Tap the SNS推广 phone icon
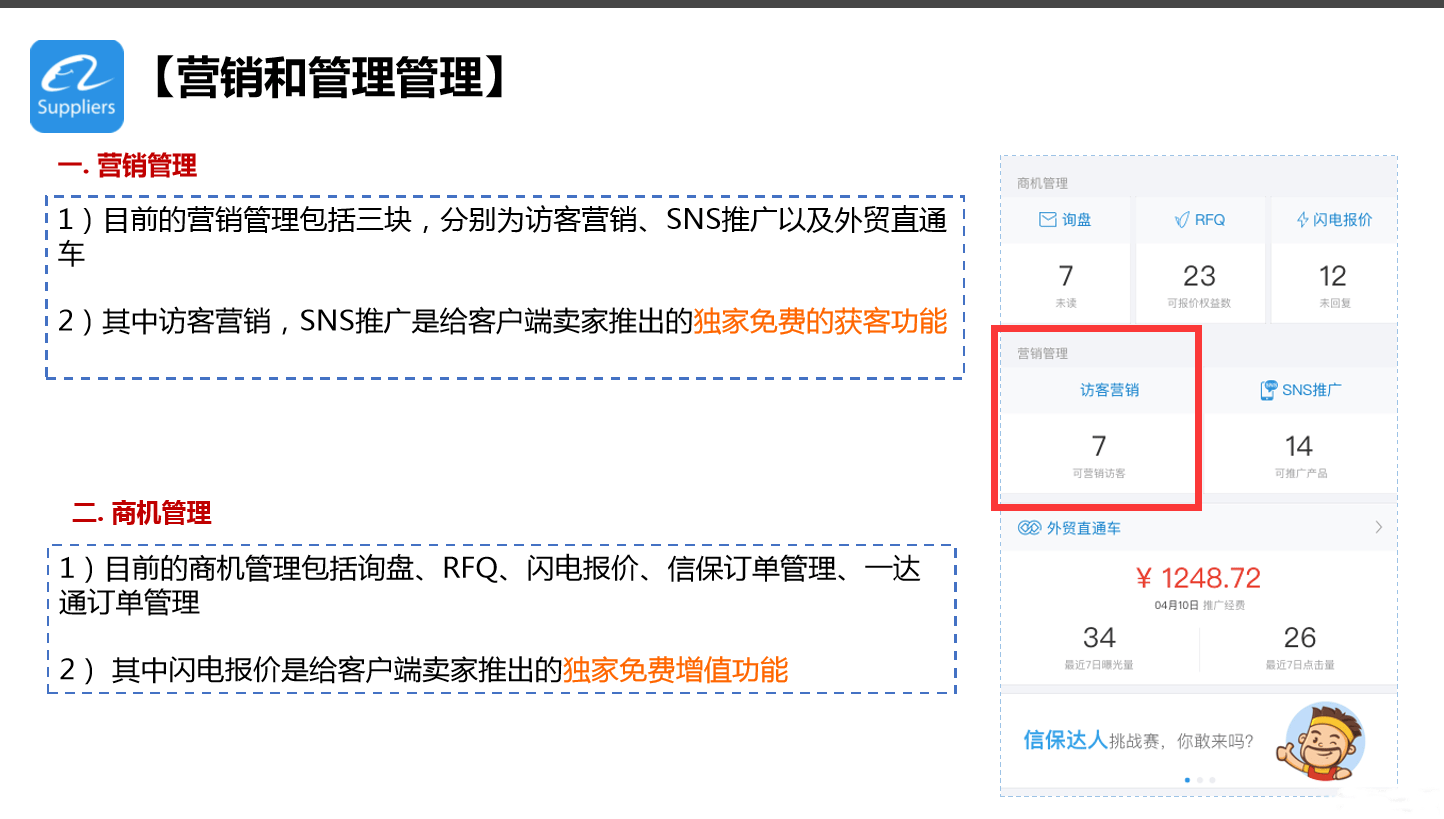 coord(1268,390)
